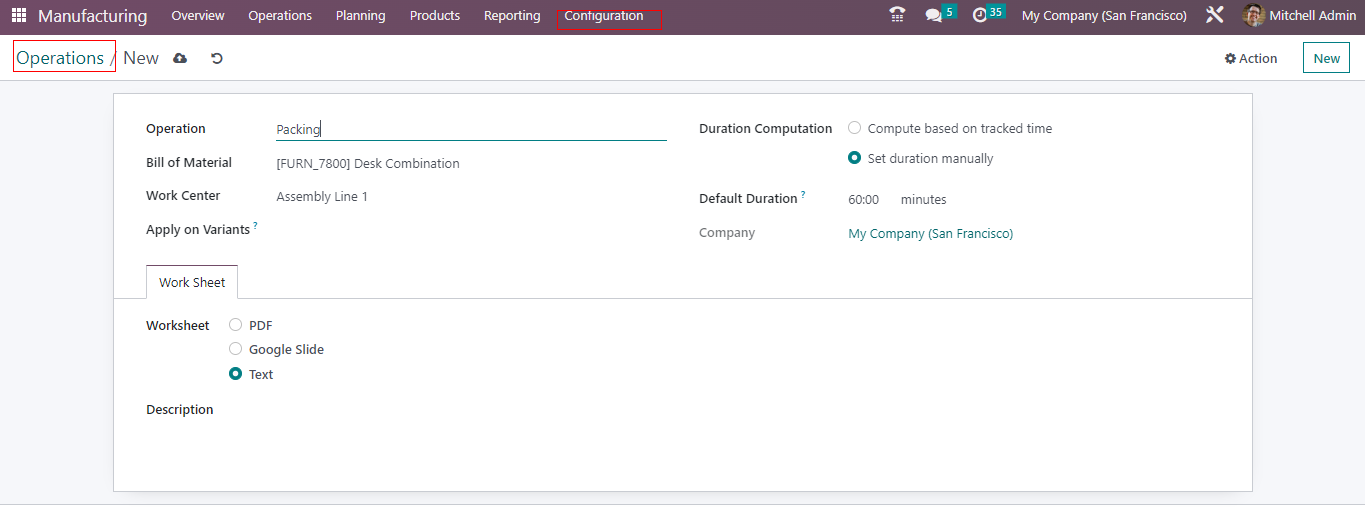Click the discard changes undo icon

coord(216,58)
